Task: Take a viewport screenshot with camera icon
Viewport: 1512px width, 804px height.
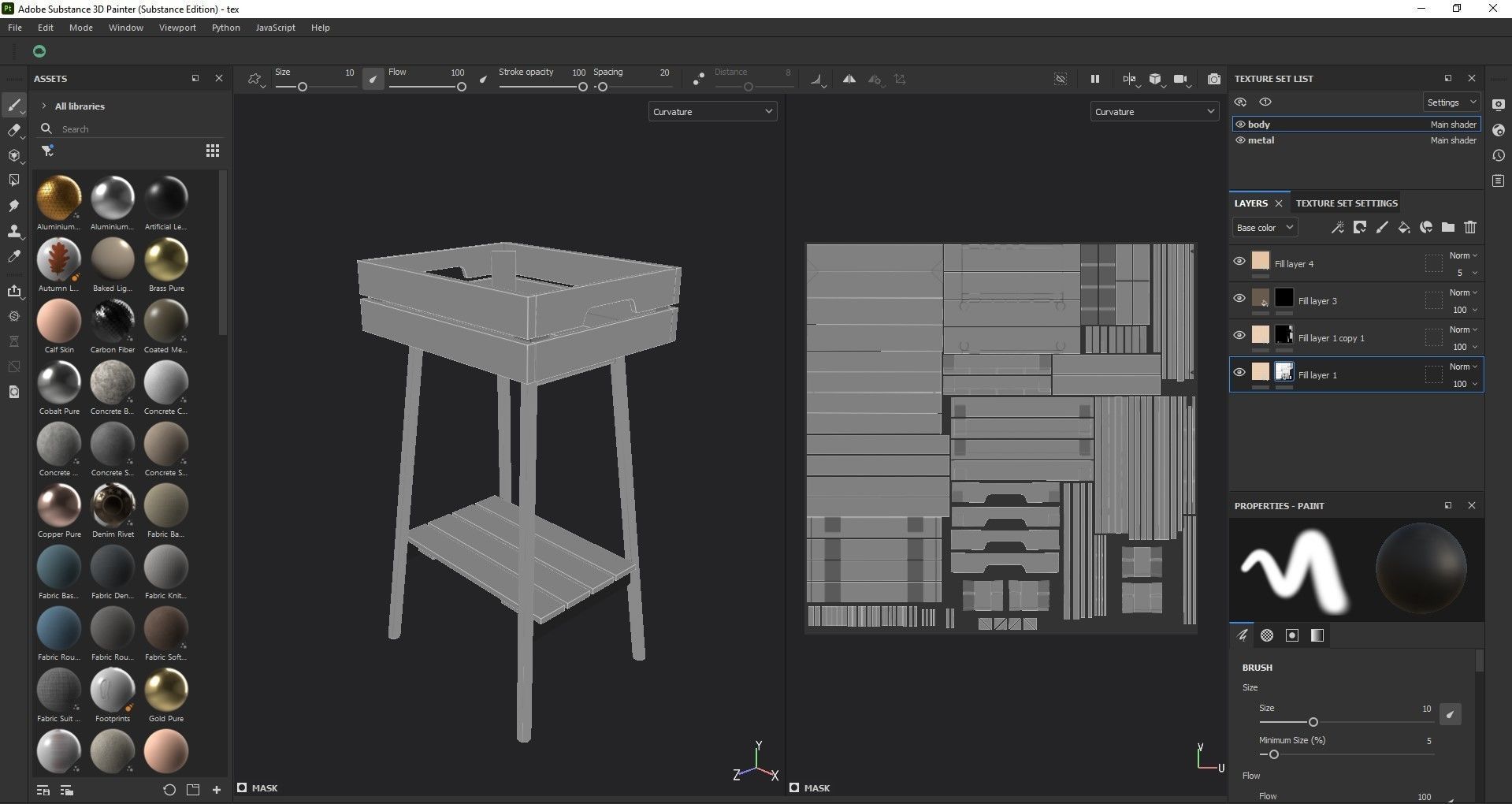Action: (1214, 79)
